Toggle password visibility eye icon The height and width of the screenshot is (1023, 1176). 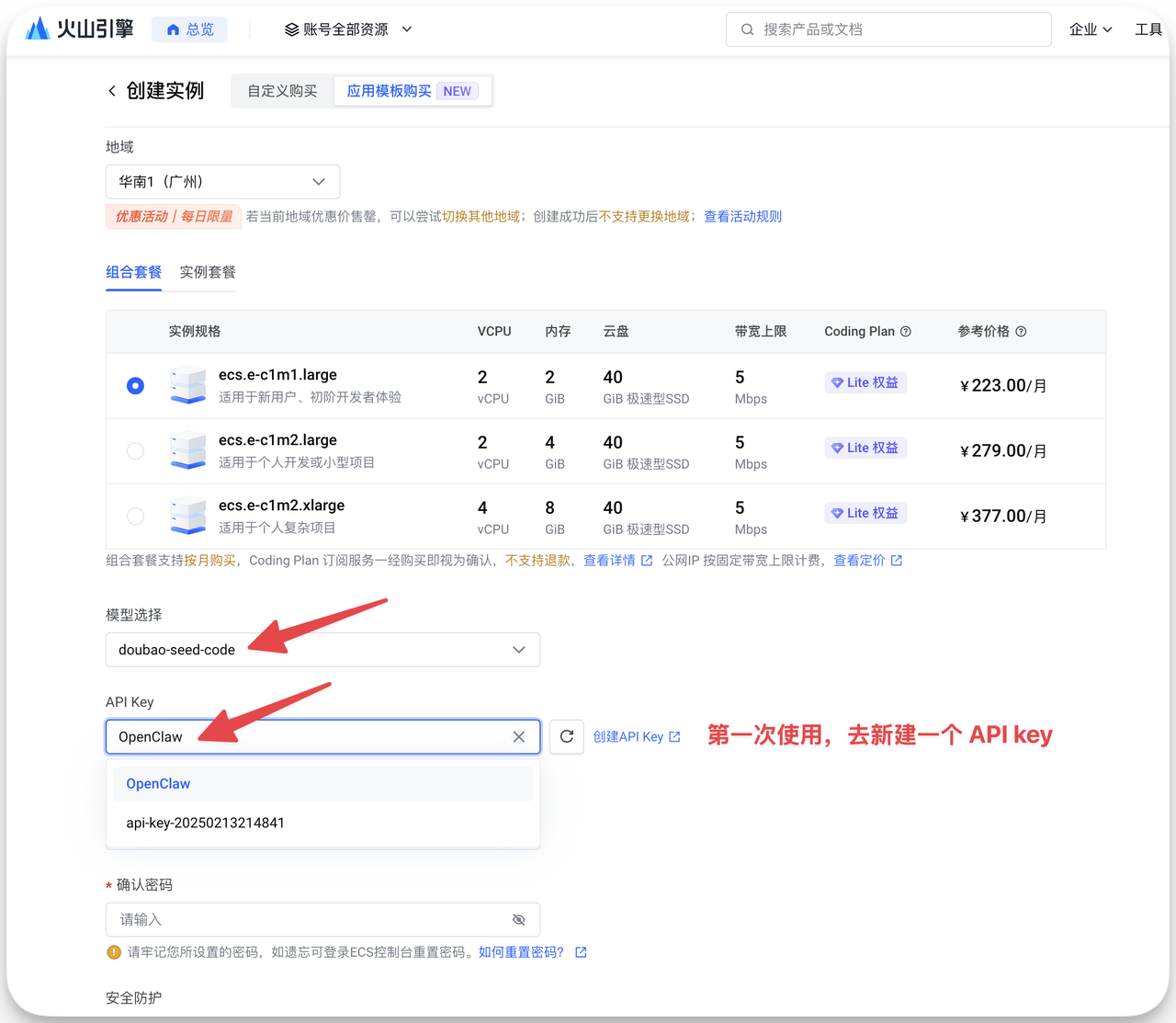tap(519, 920)
